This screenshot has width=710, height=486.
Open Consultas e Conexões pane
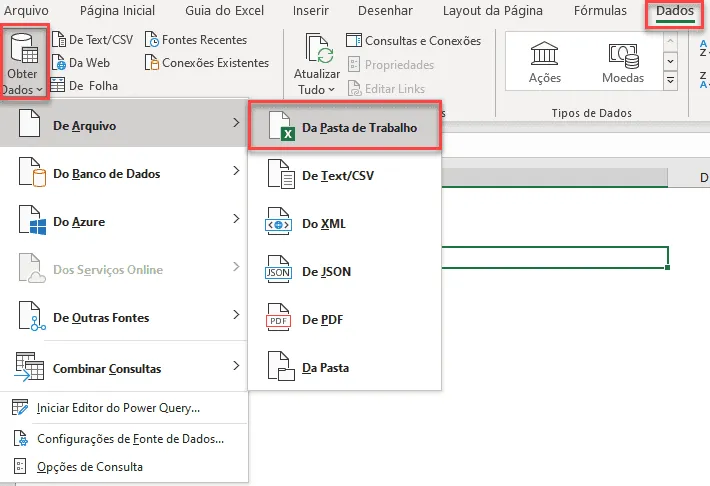coord(413,41)
